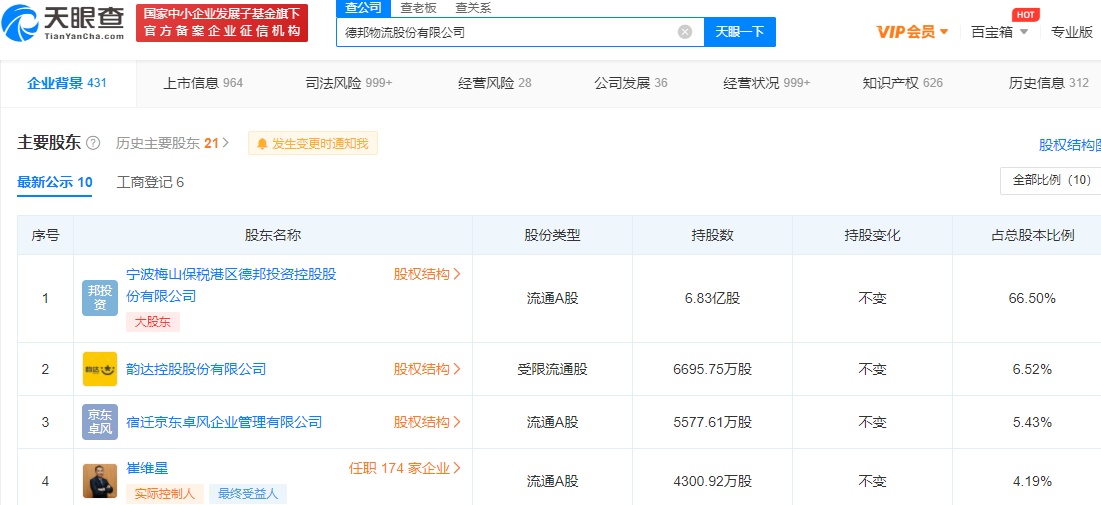
Task: Open 韵达控股股份有限公司 link
Action: [196, 369]
